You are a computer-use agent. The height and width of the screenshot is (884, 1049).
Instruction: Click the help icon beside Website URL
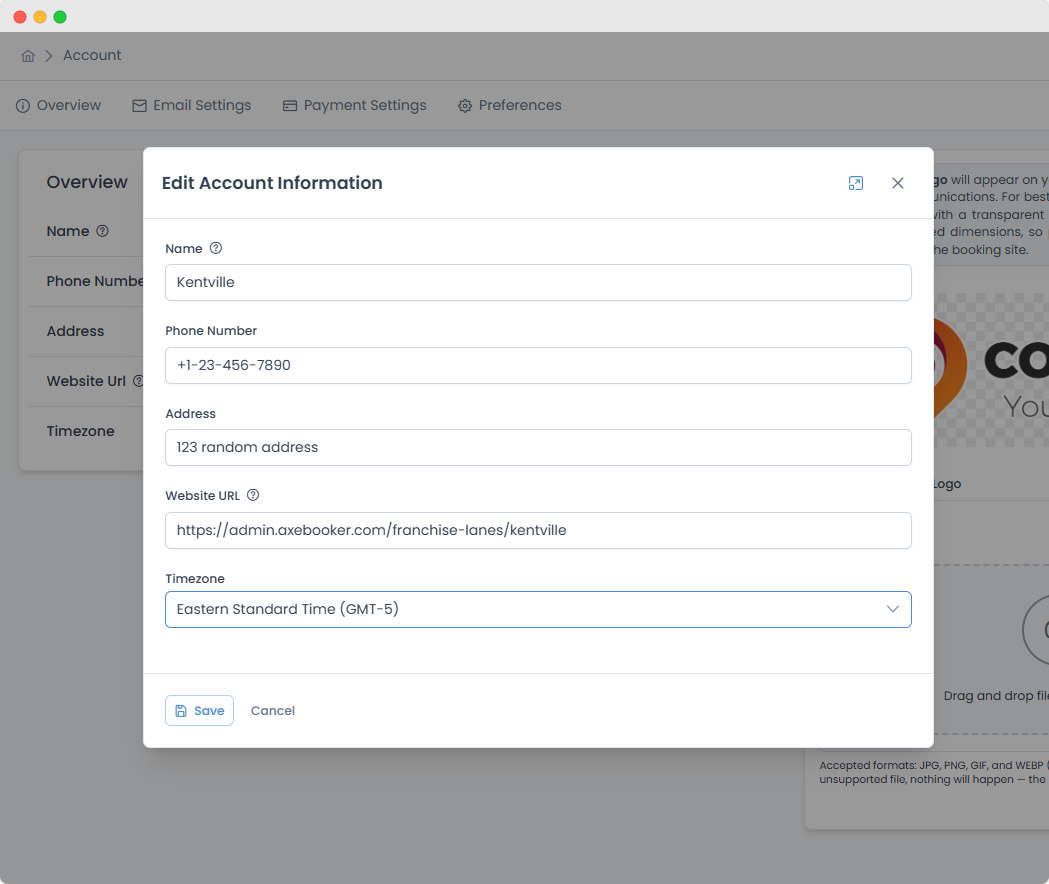pos(253,495)
